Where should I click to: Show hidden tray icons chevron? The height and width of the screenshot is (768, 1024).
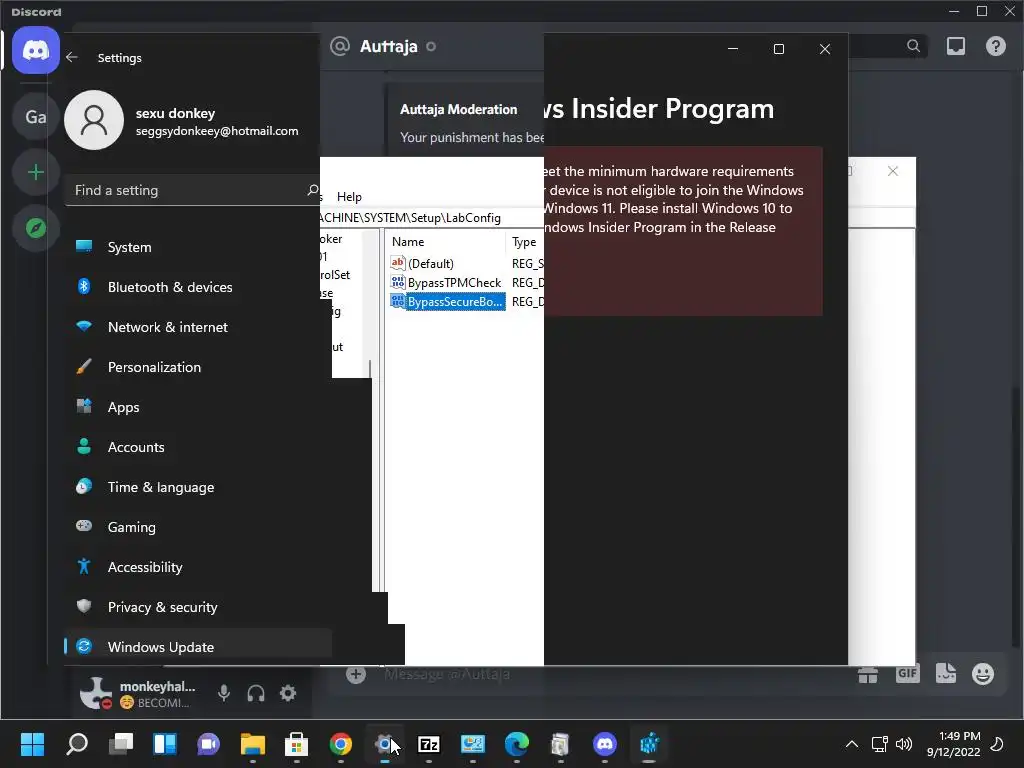tap(852, 744)
